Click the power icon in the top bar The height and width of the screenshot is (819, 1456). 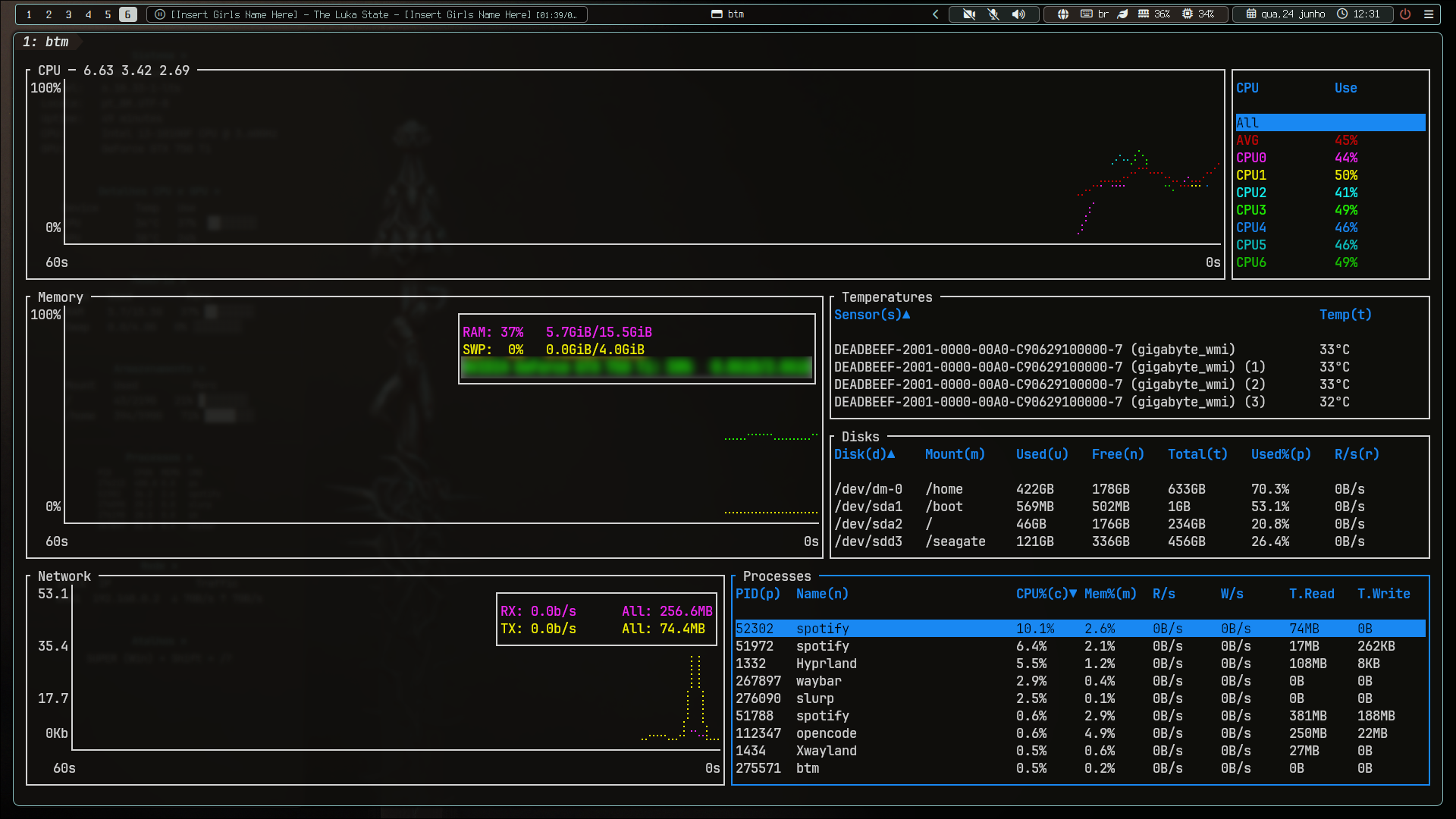(x=1405, y=14)
